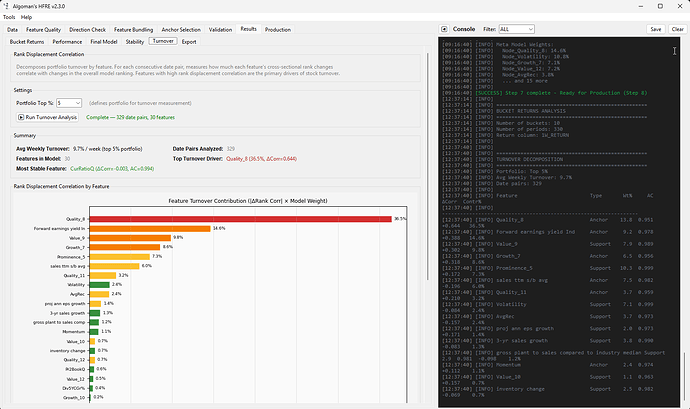Open the Tools menu

9,17
